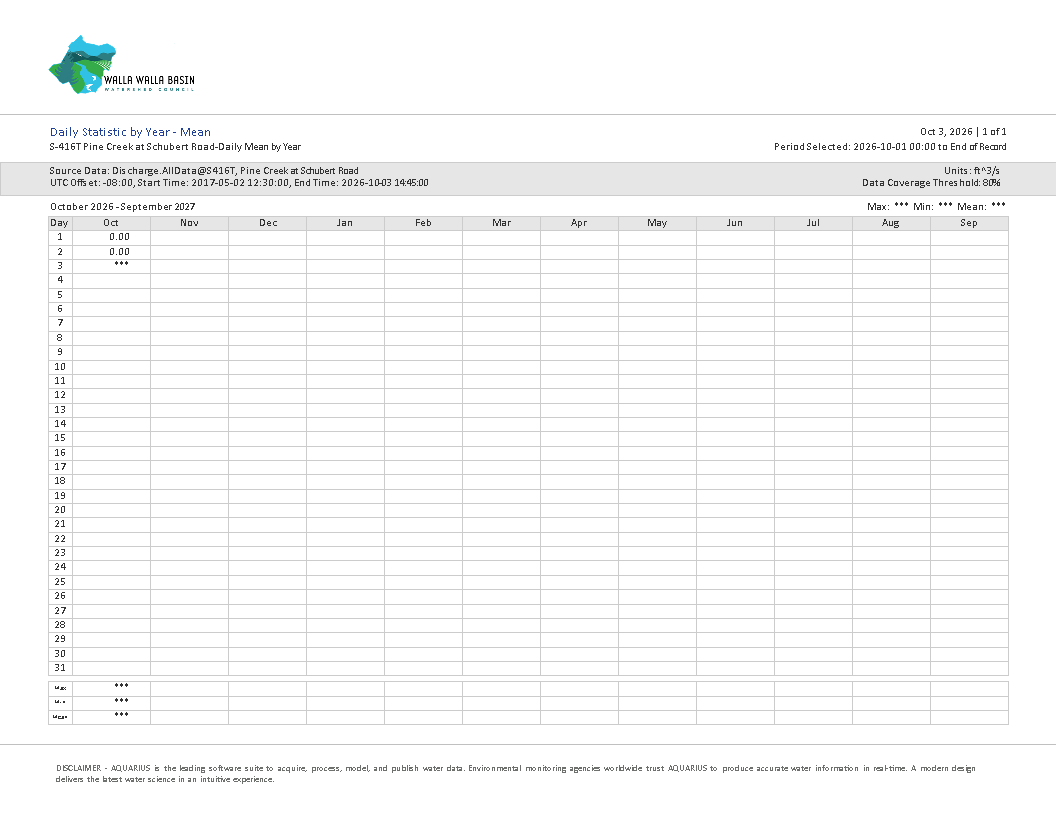
Task: Click day number 31 in Day column
Action: [x=60, y=668]
